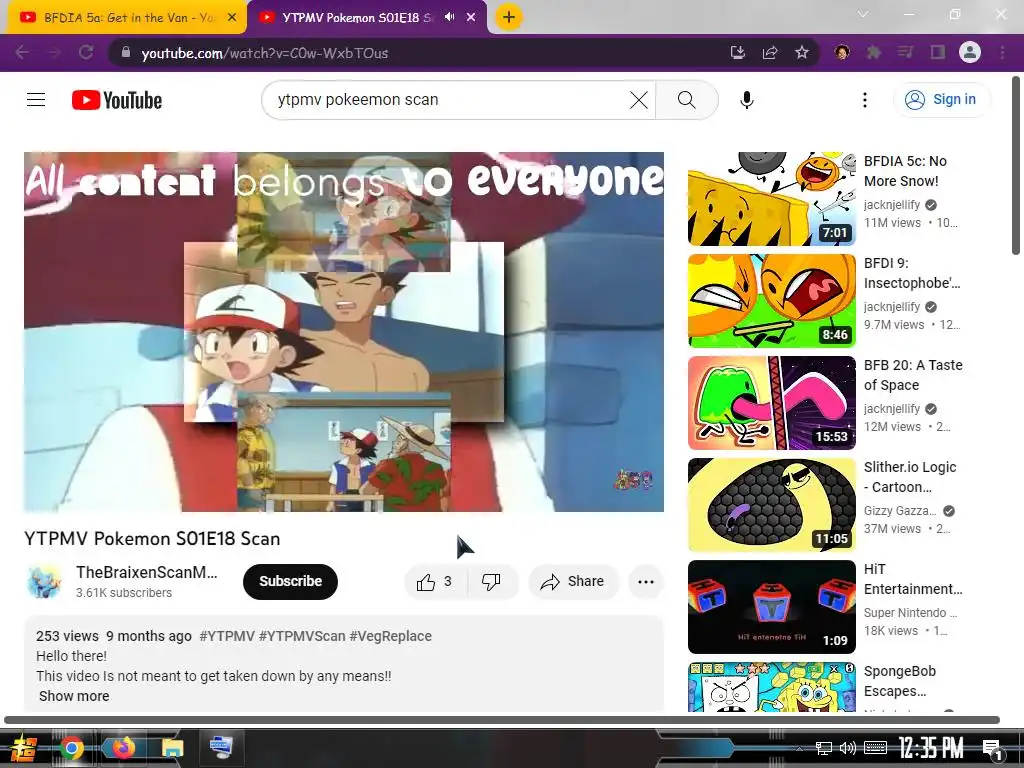Open File Explorer from taskbar
The height and width of the screenshot is (768, 1024).
click(173, 748)
